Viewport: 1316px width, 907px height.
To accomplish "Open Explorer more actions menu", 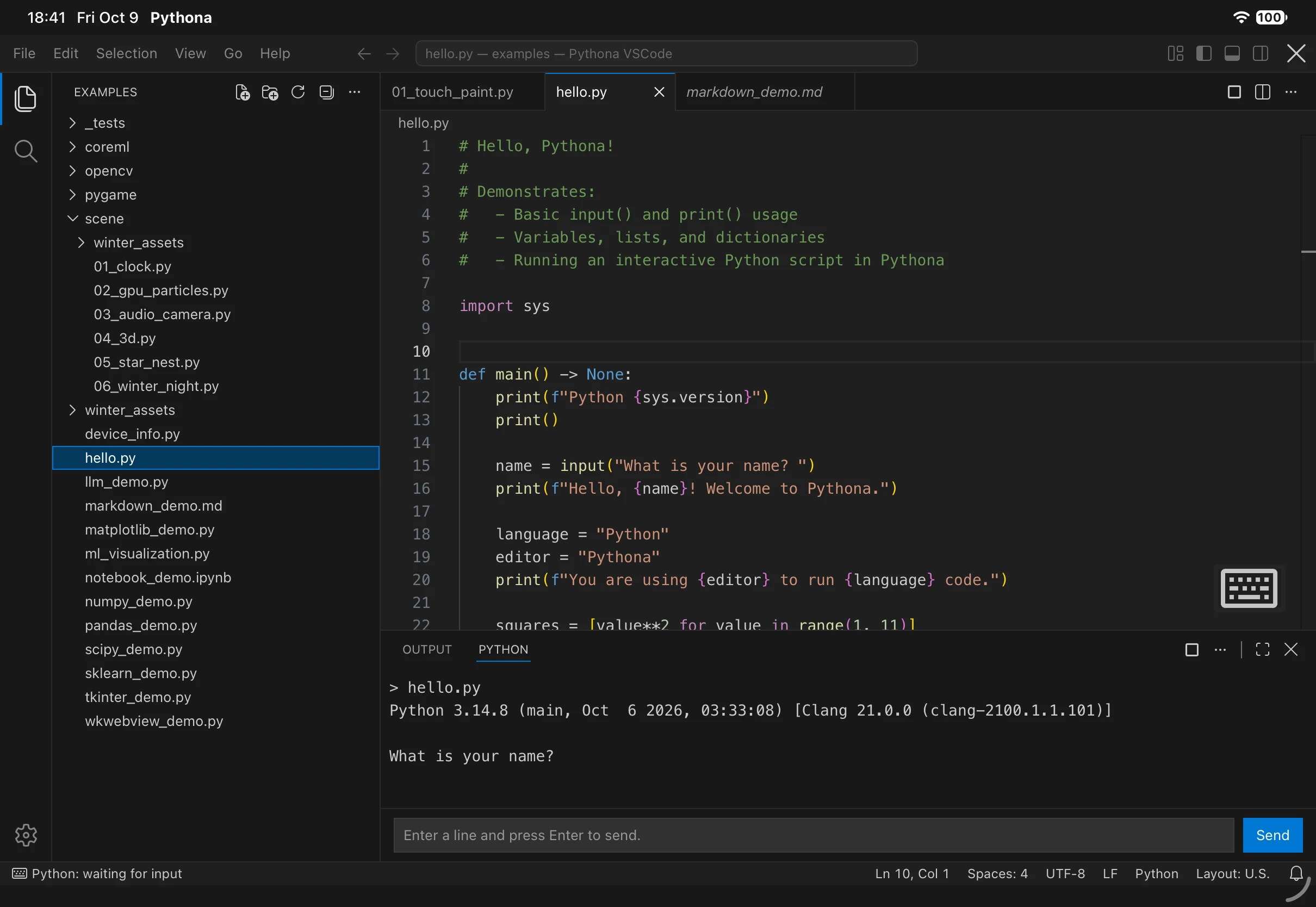I will pos(355,92).
